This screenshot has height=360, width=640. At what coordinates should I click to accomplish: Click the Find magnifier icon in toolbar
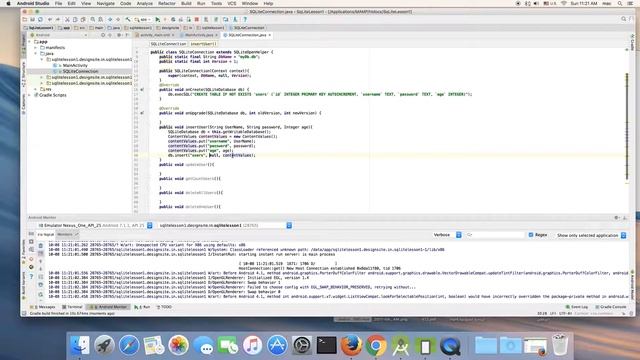93,19
